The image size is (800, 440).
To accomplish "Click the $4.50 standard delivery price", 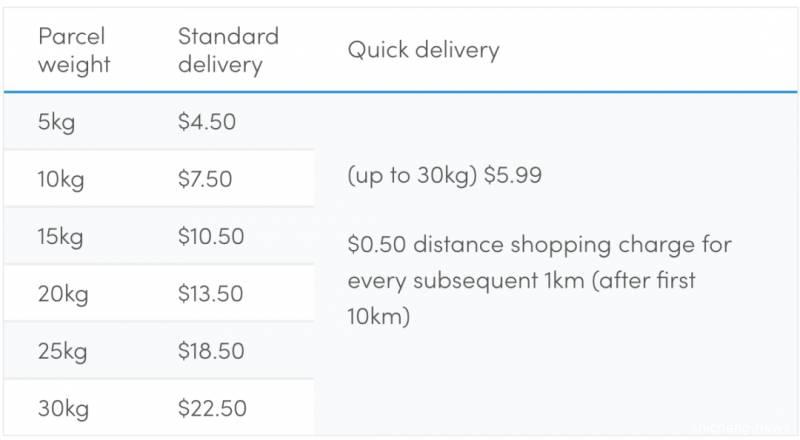I will [x=207, y=122].
